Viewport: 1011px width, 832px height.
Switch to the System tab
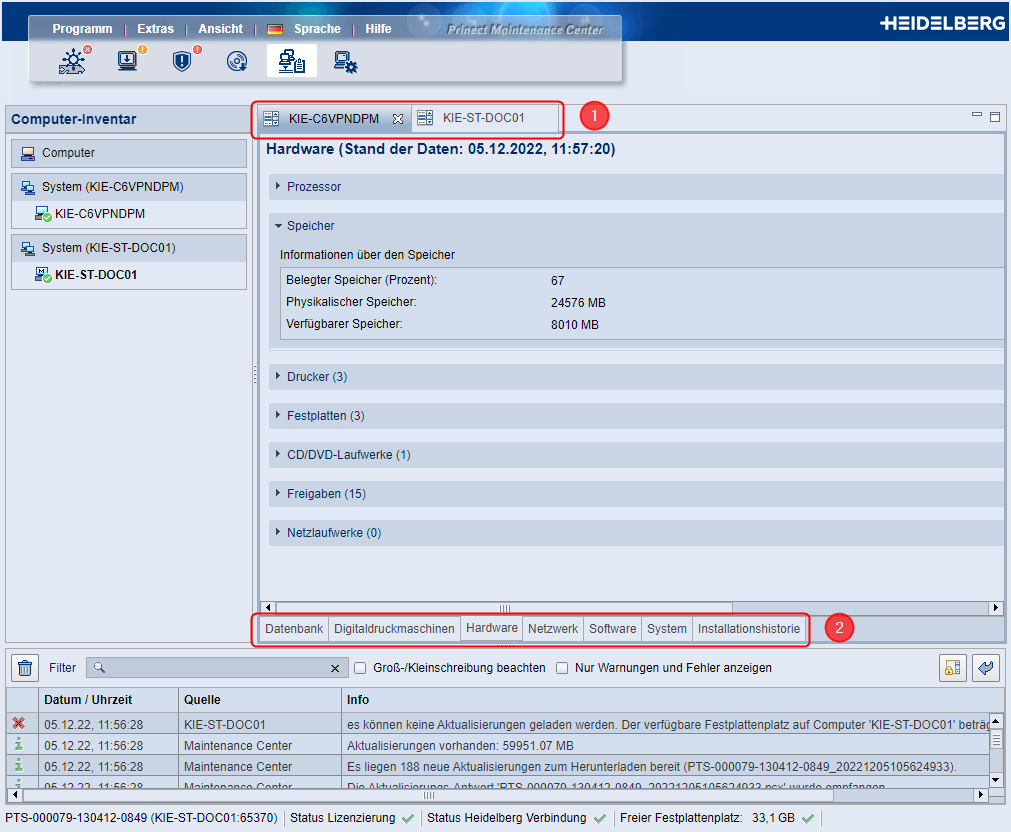pyautogui.click(x=667, y=629)
